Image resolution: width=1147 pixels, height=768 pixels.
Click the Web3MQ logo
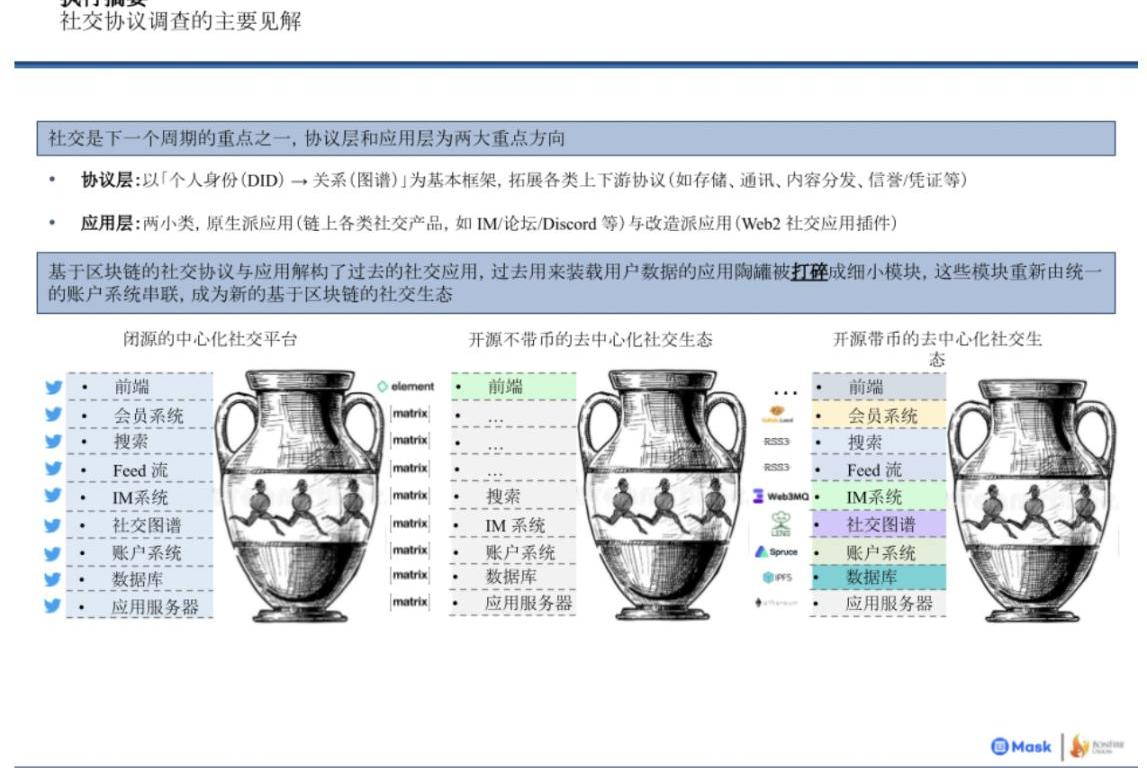[781, 497]
